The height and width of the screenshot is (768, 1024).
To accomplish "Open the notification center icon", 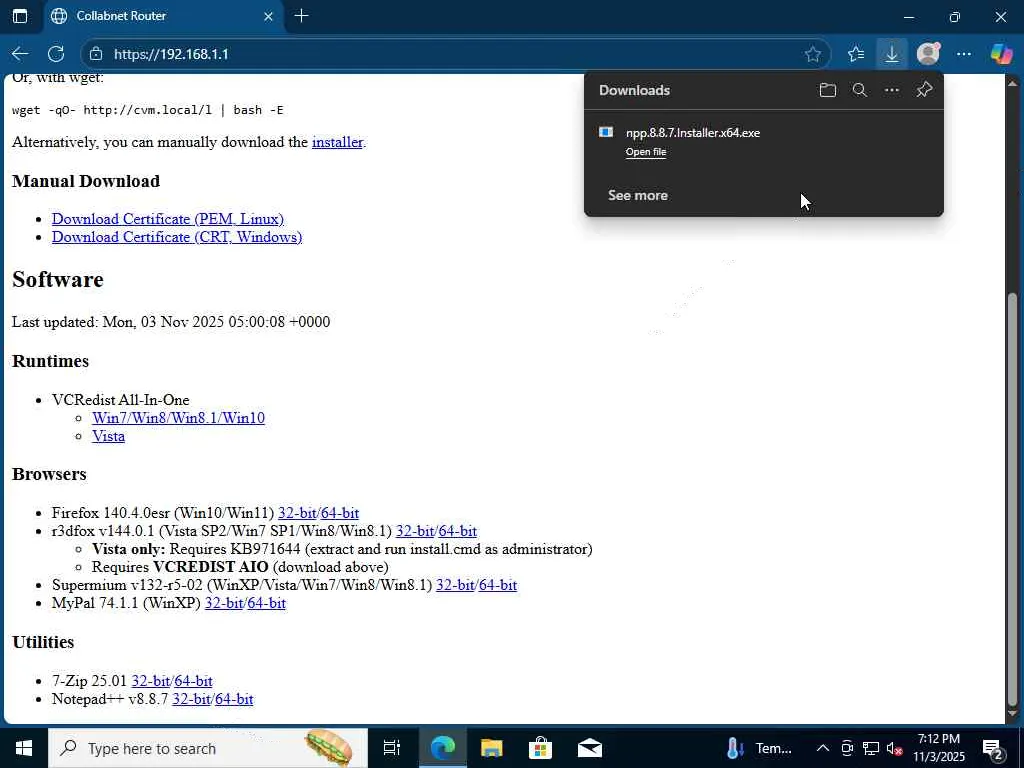I will 993,748.
